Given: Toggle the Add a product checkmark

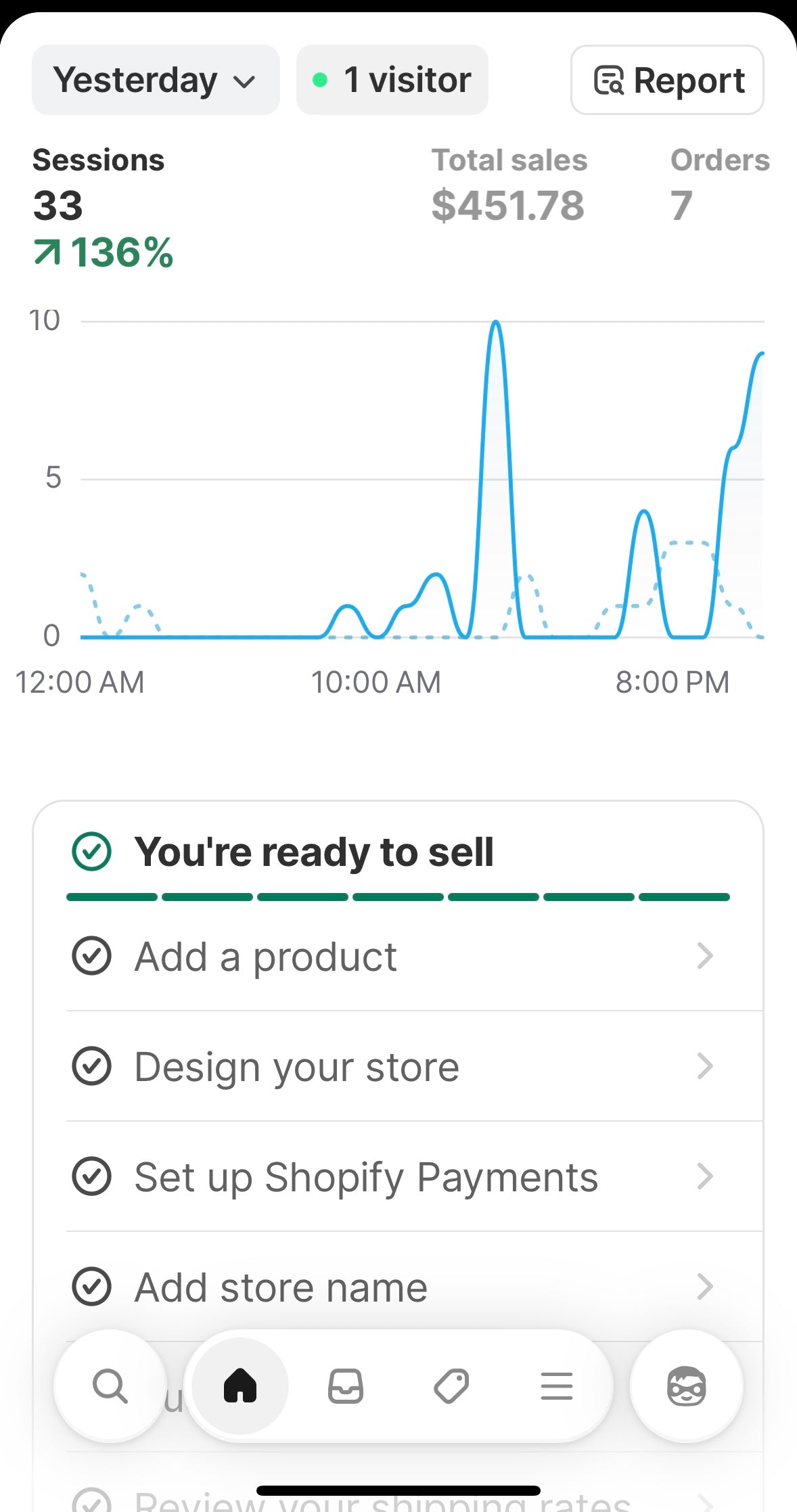Looking at the screenshot, I should coord(91,956).
